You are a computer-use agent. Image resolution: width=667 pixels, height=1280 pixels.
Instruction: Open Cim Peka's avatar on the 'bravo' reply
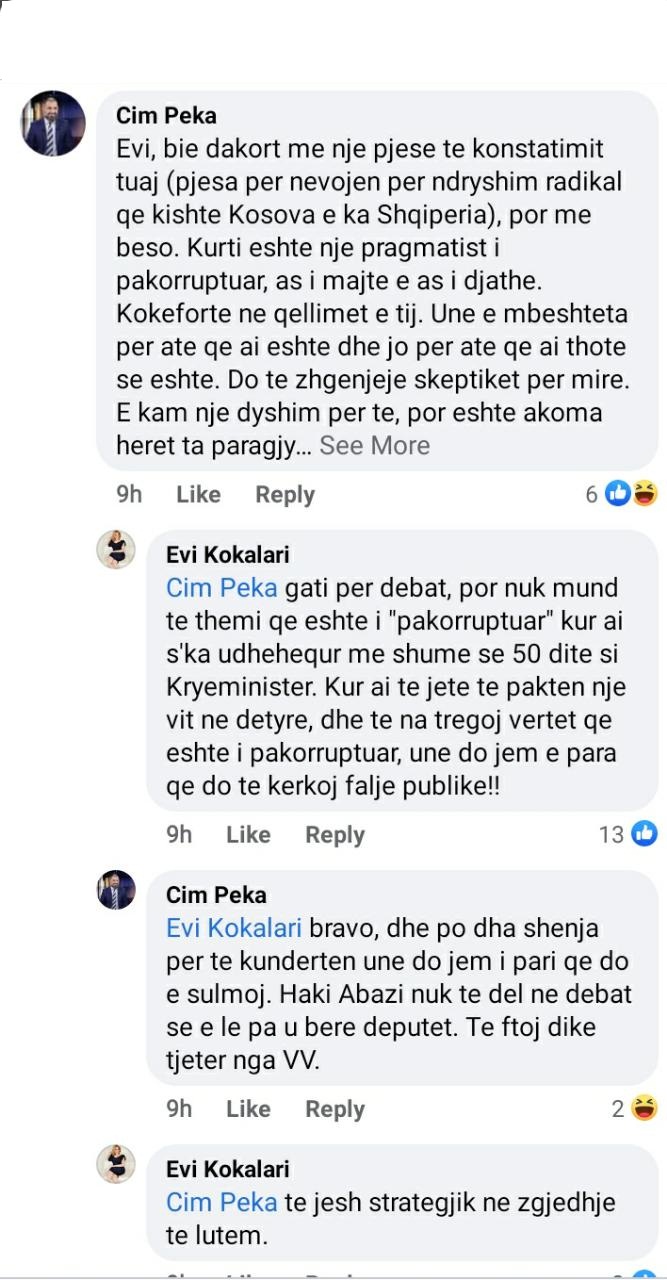[x=116, y=889]
